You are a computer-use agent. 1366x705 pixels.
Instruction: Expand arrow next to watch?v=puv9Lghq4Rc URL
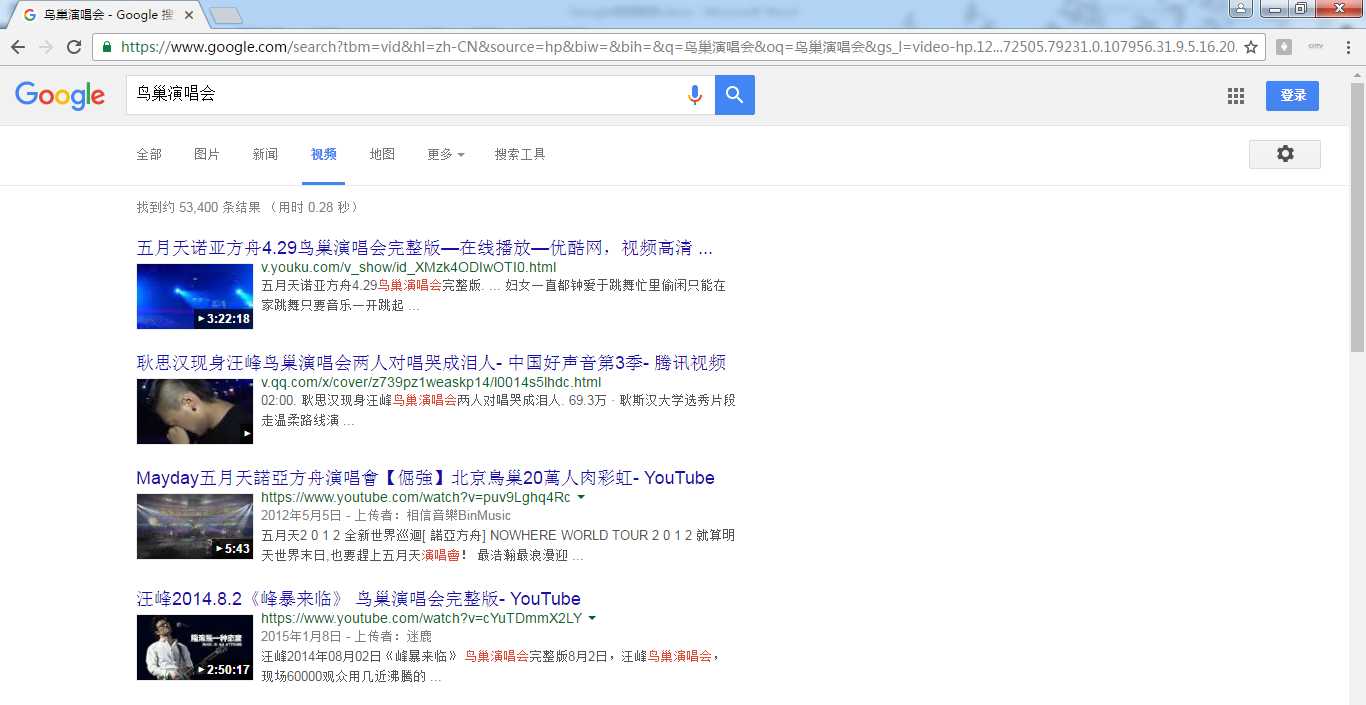tap(581, 498)
